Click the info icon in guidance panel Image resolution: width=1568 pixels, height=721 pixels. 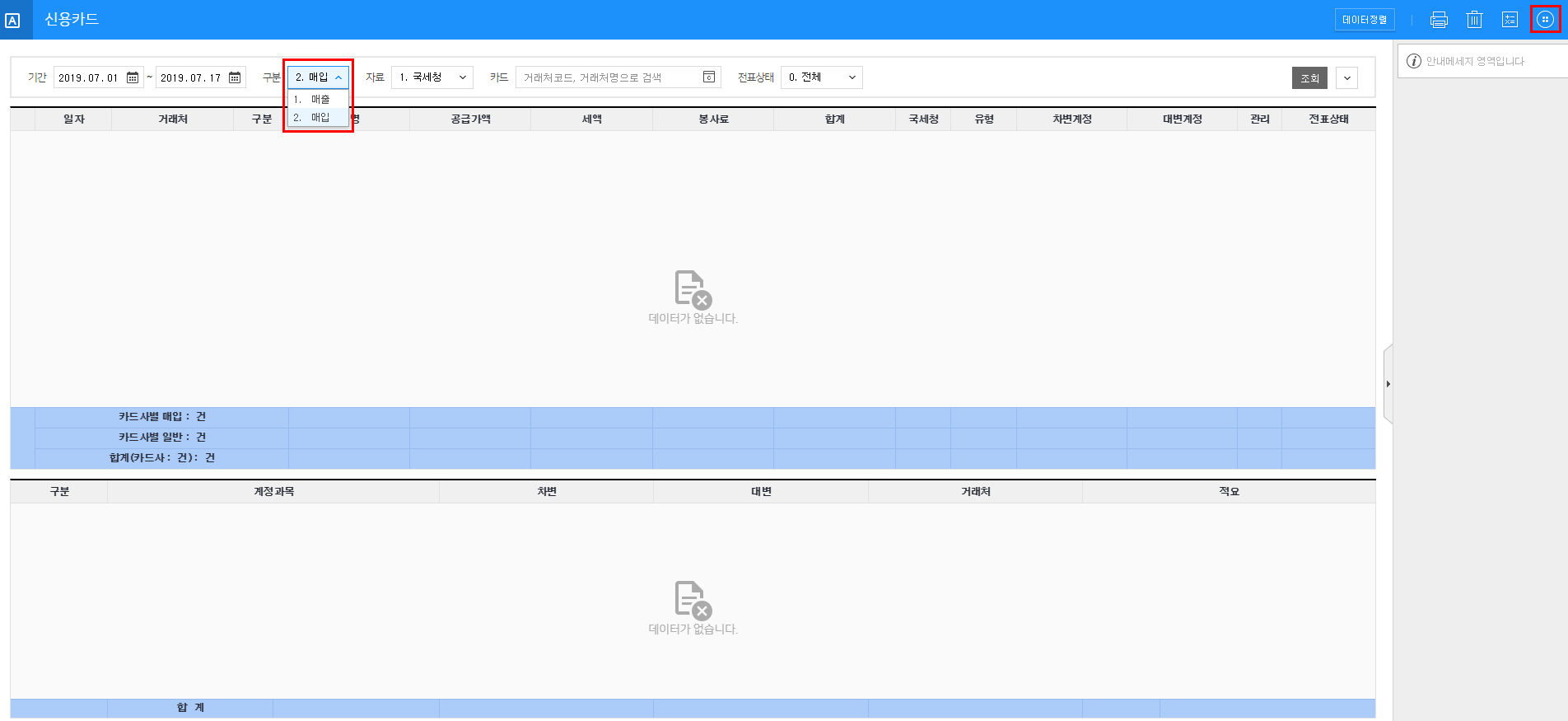(1414, 61)
